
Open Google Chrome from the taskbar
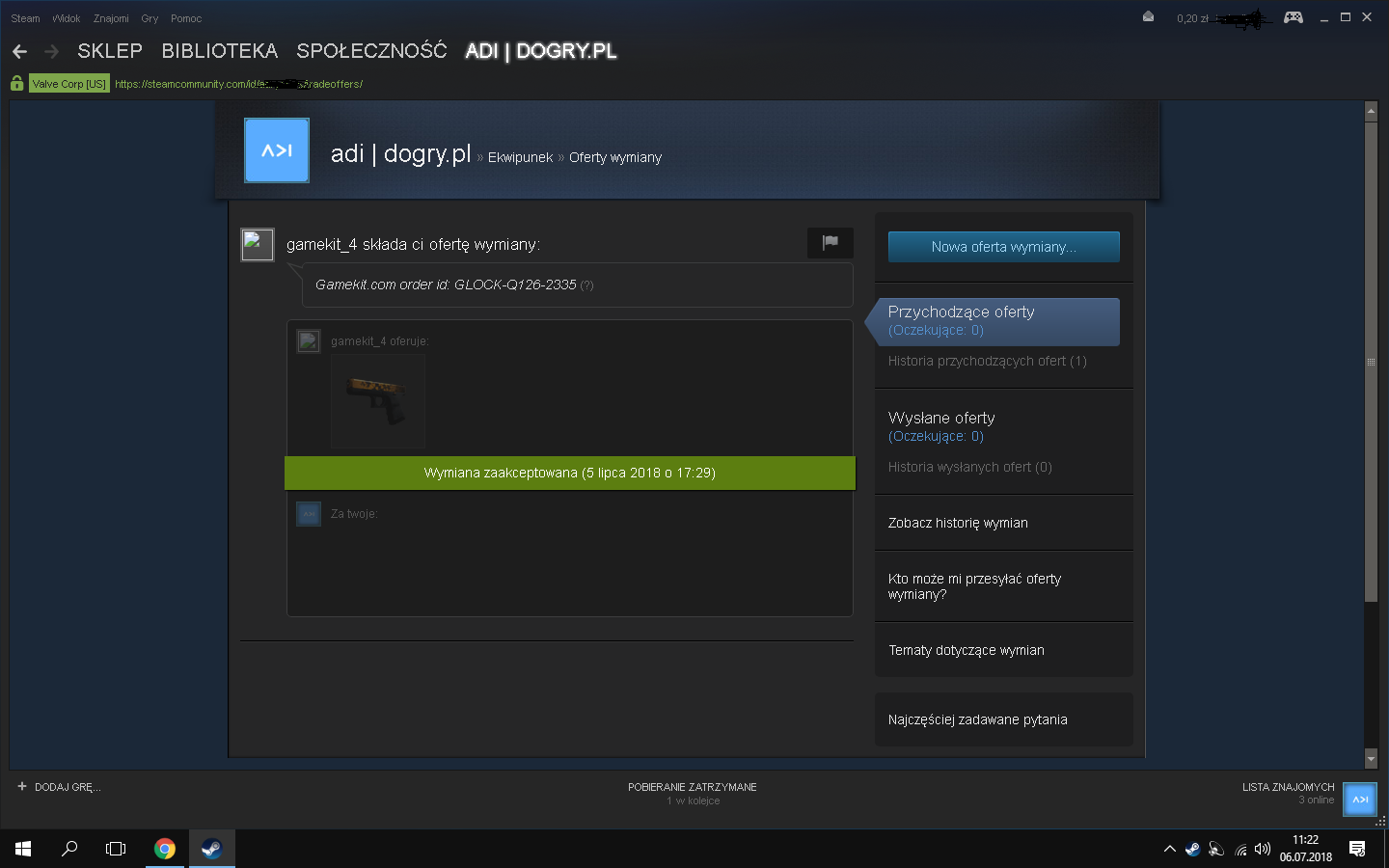tap(165, 849)
